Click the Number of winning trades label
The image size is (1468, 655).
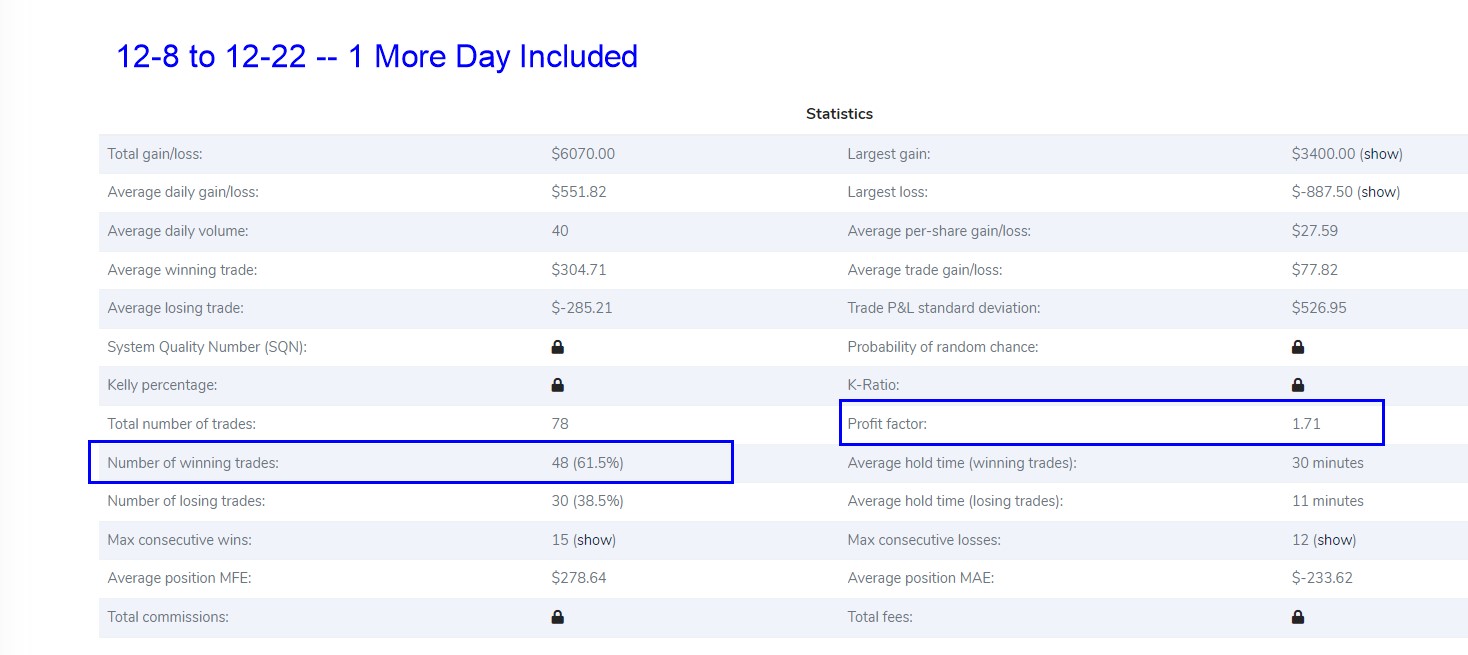pyautogui.click(x=193, y=463)
